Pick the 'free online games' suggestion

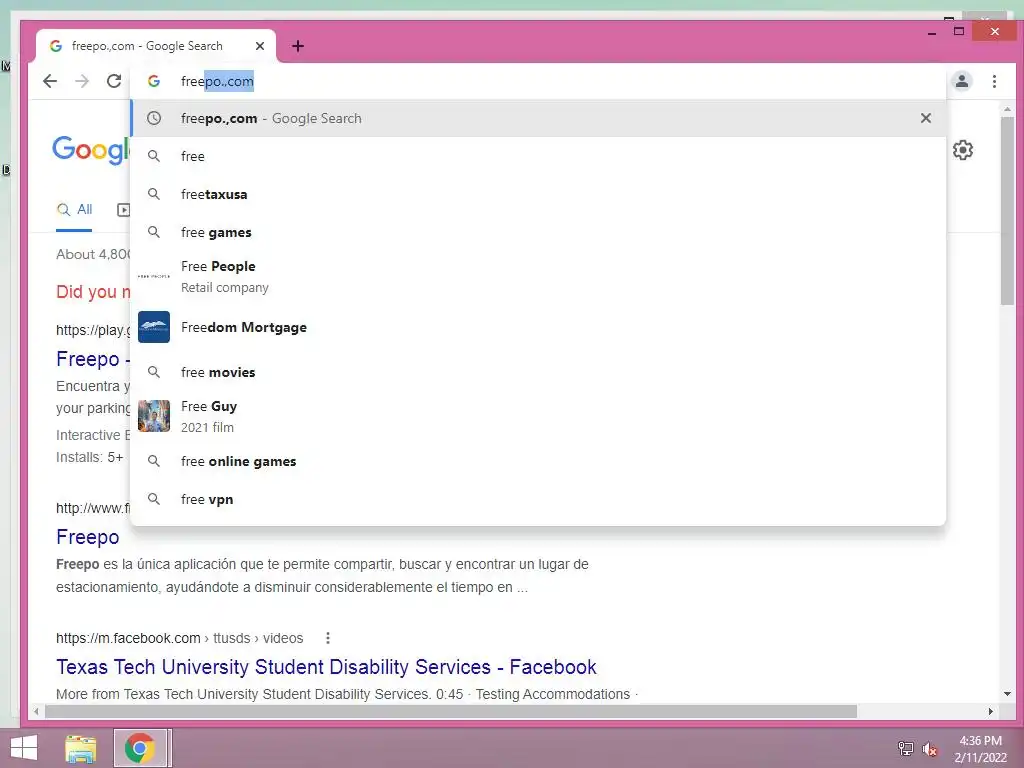(x=538, y=461)
